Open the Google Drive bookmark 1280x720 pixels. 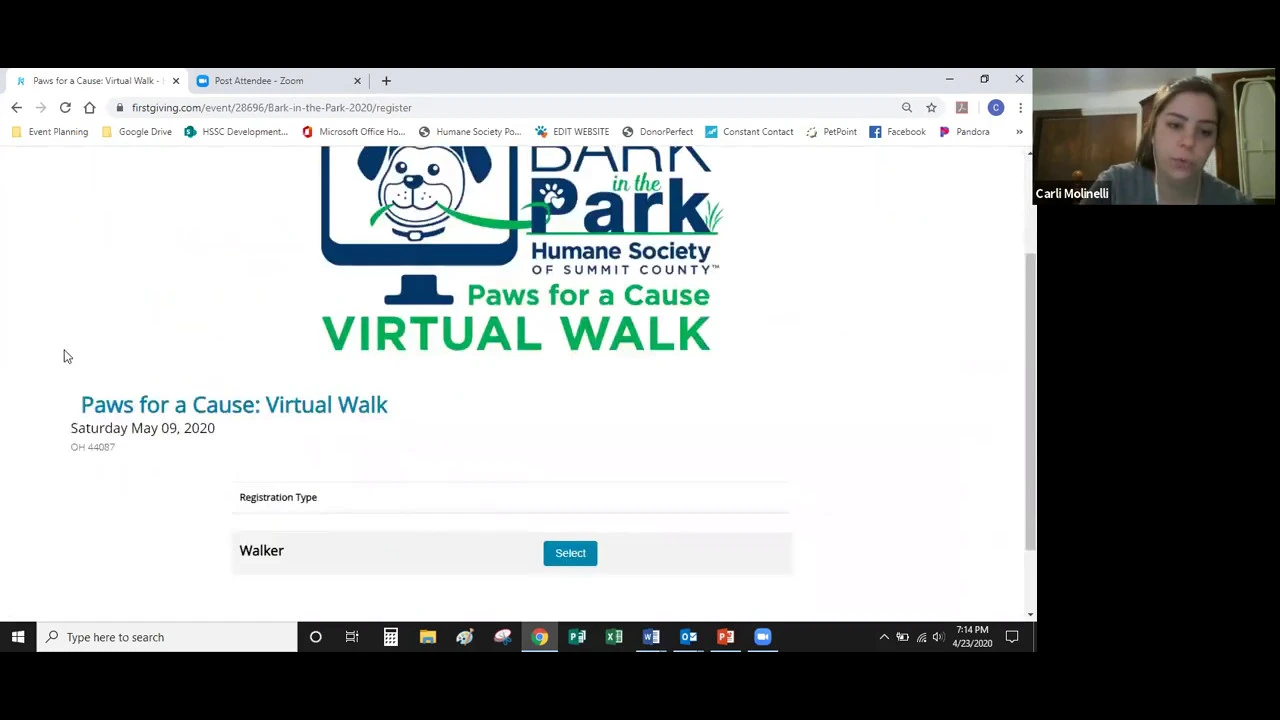tap(137, 131)
